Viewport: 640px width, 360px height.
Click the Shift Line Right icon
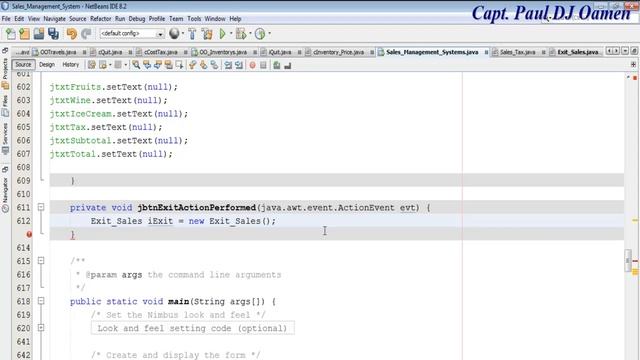[x=239, y=65]
